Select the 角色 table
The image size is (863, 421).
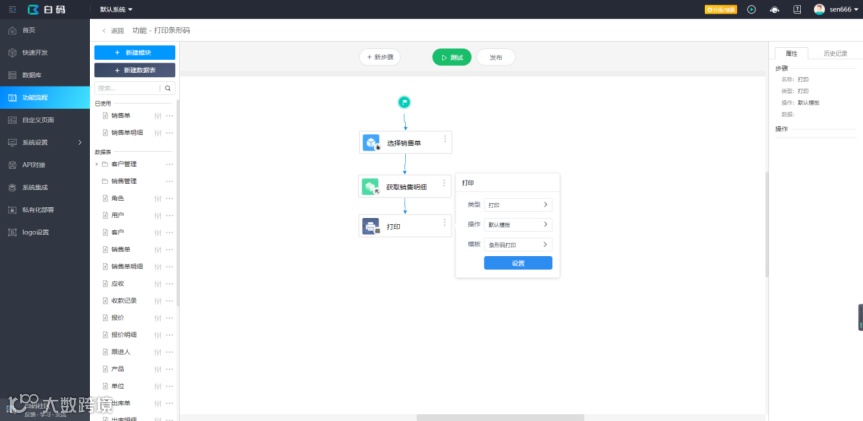coord(117,198)
